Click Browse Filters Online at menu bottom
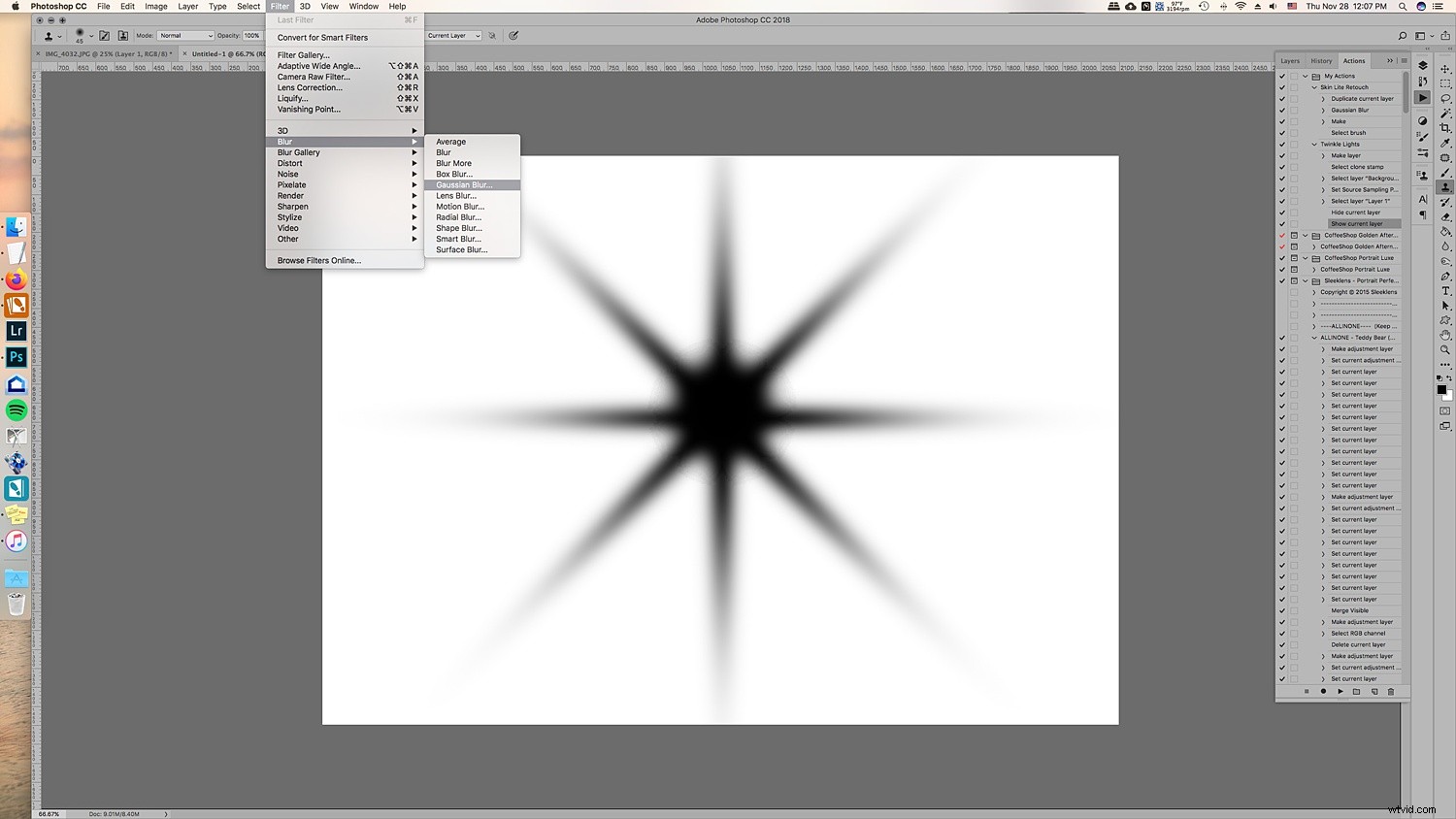 click(x=318, y=260)
